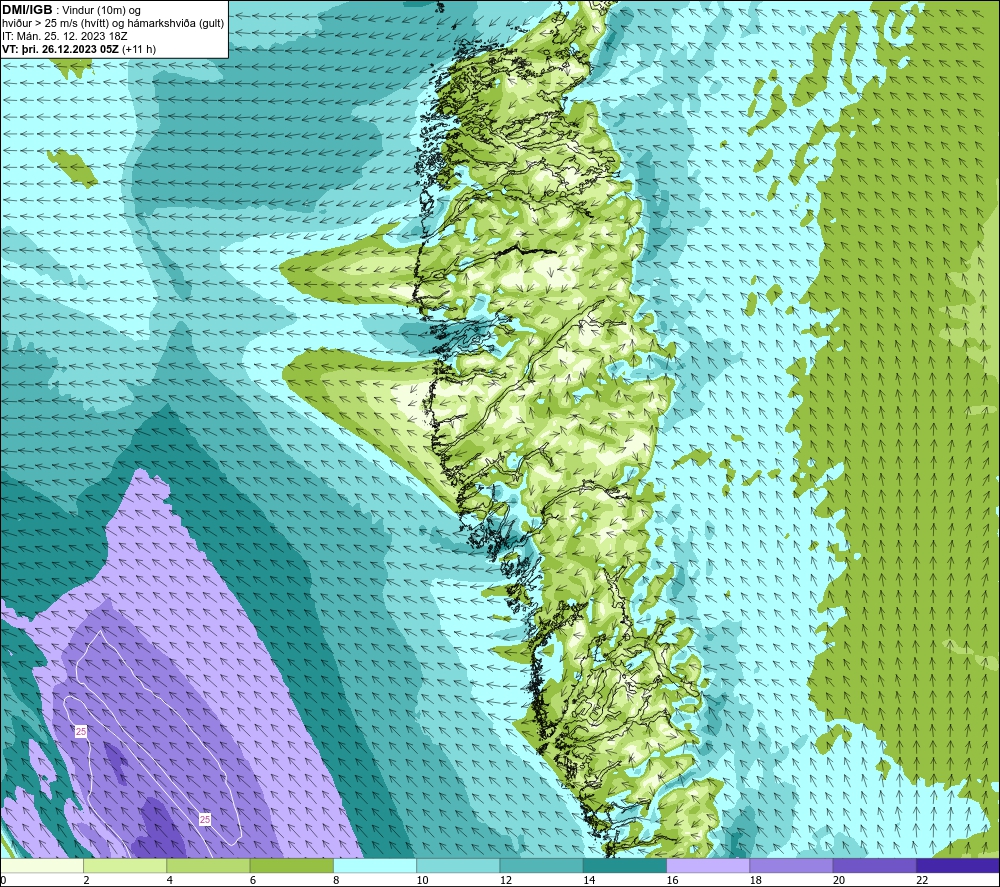Click the scale label '2'

(86, 881)
